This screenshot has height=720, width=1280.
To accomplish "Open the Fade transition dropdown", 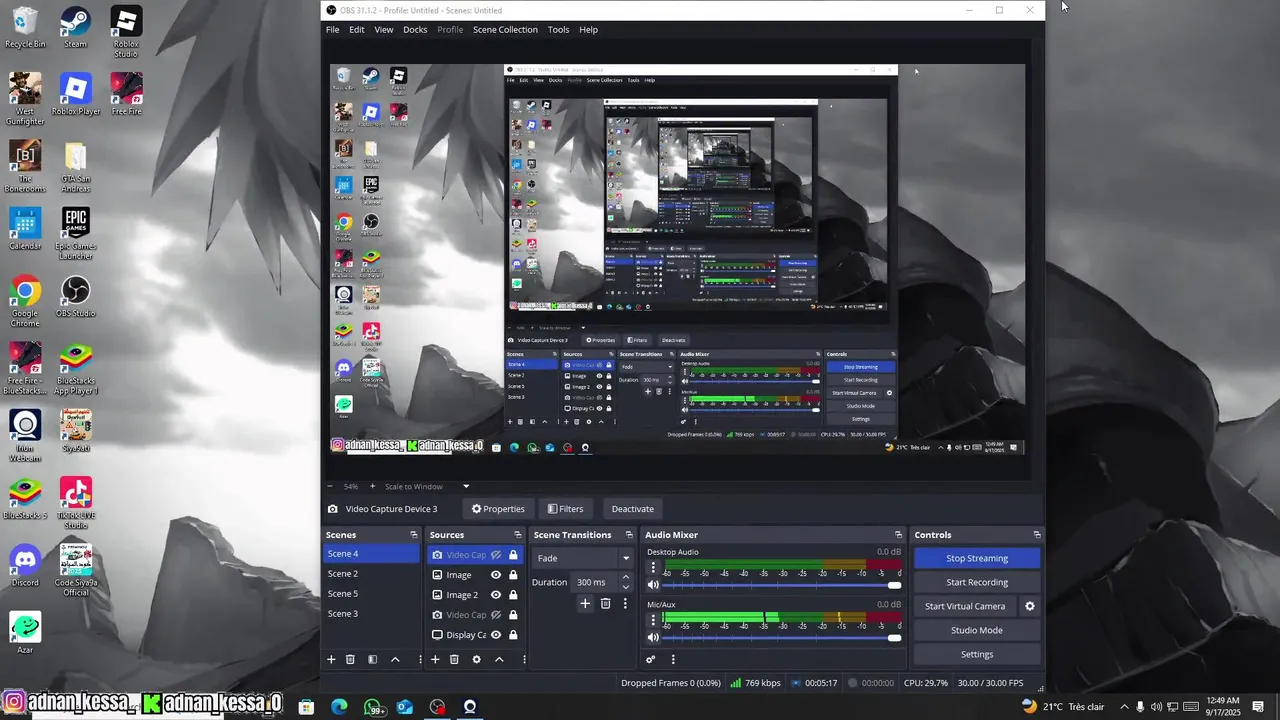I will tap(584, 558).
